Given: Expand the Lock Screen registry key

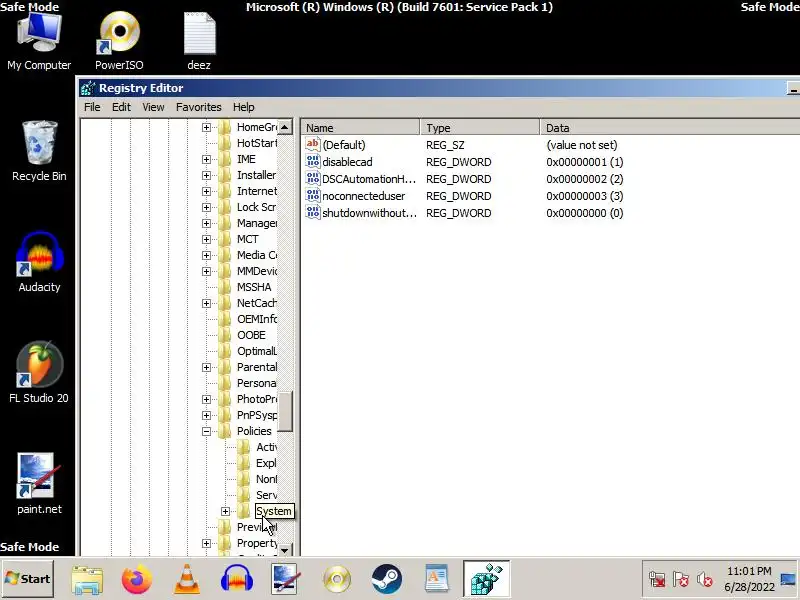Looking at the screenshot, I should tap(206, 207).
